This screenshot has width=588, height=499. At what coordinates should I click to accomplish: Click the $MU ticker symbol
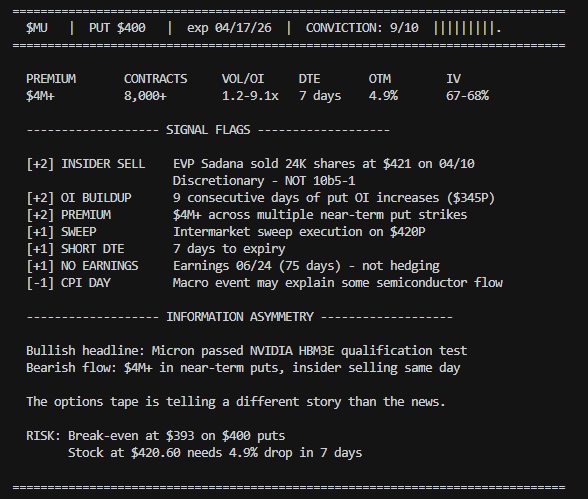37,28
